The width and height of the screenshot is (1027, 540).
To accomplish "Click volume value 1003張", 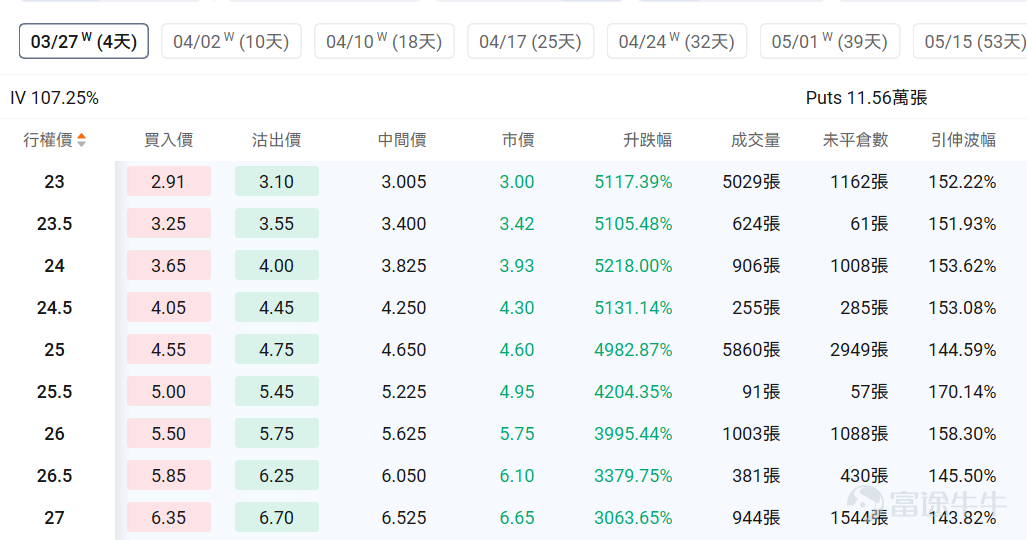I will coord(751,433).
